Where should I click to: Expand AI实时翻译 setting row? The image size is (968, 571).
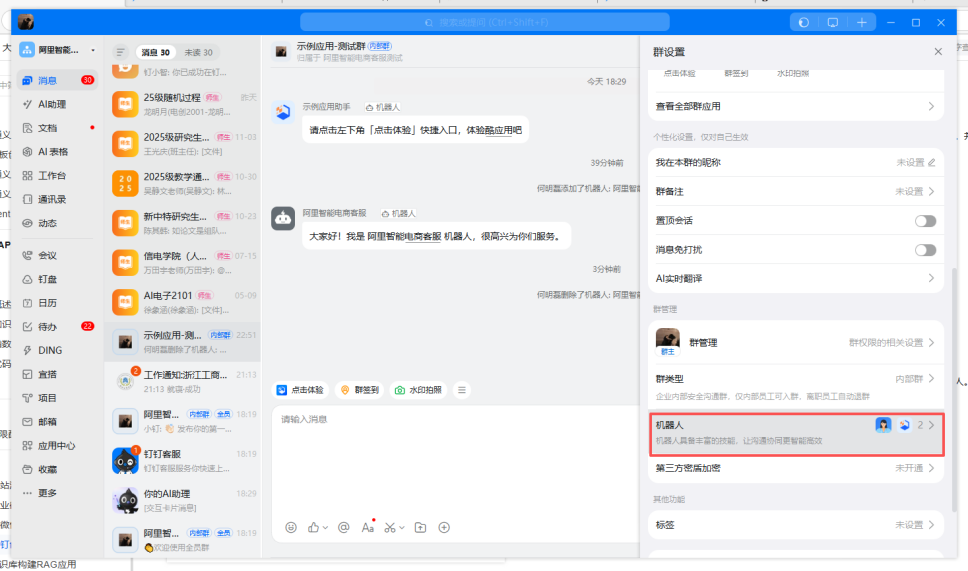point(796,278)
